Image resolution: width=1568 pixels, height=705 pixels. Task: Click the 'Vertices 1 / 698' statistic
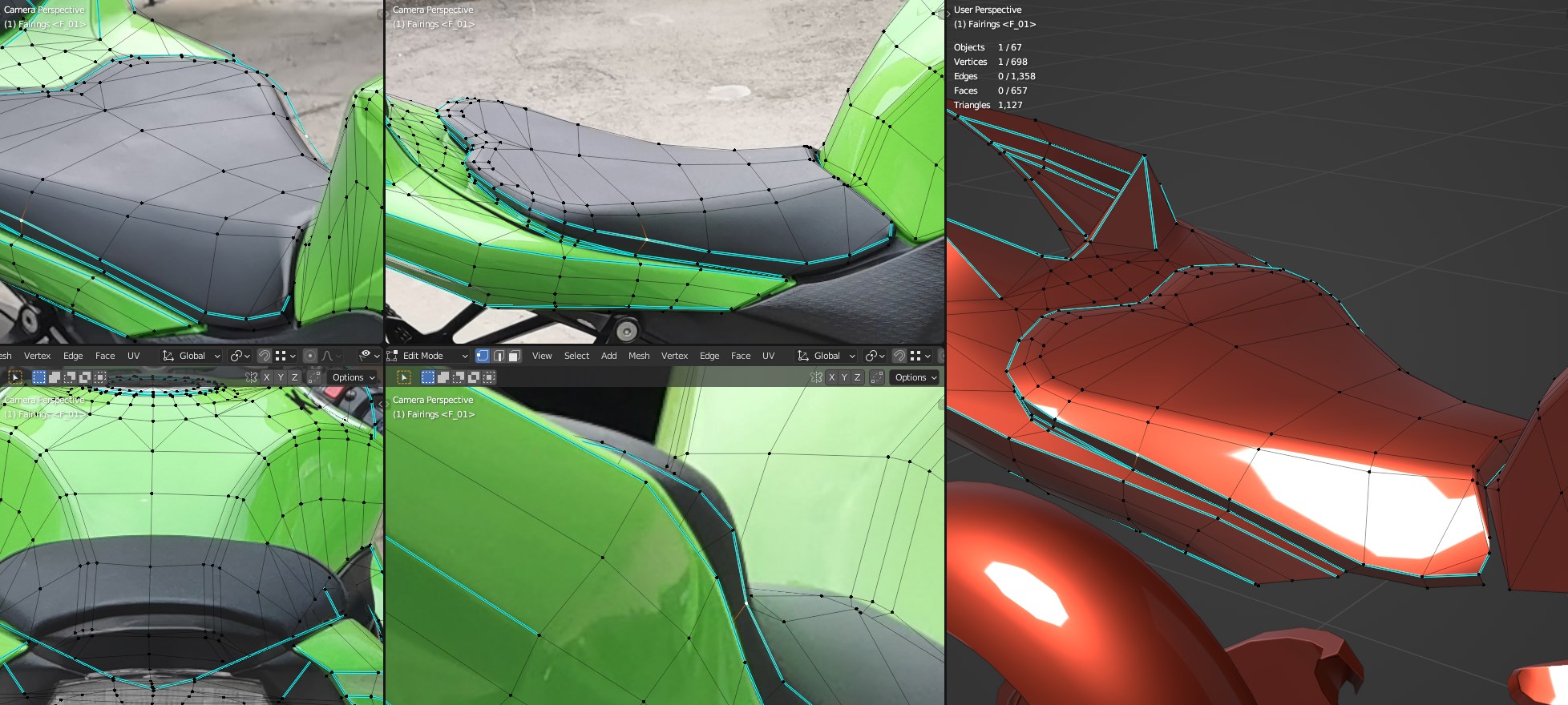point(991,62)
